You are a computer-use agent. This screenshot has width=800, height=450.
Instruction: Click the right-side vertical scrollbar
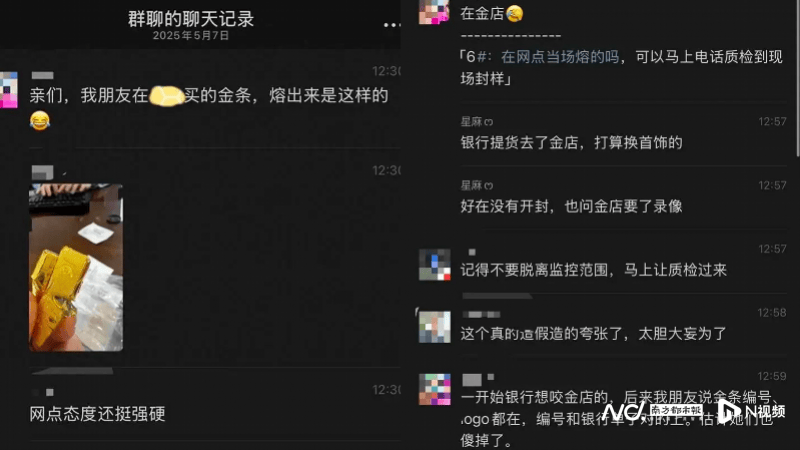[797, 77]
